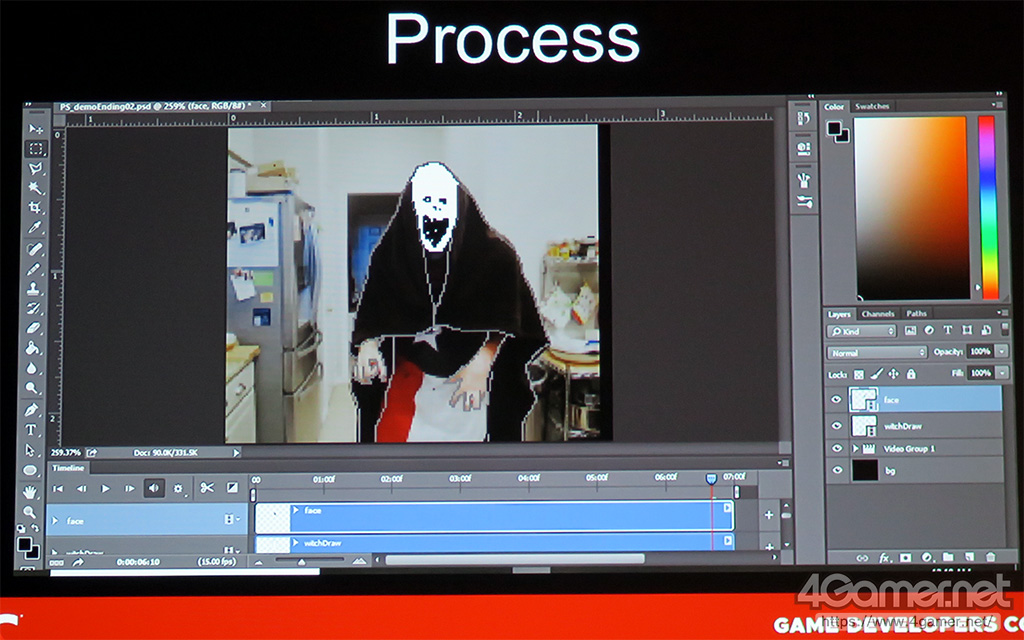This screenshot has height=640, width=1024.
Task: Open layer style fx menu
Action: click(884, 558)
